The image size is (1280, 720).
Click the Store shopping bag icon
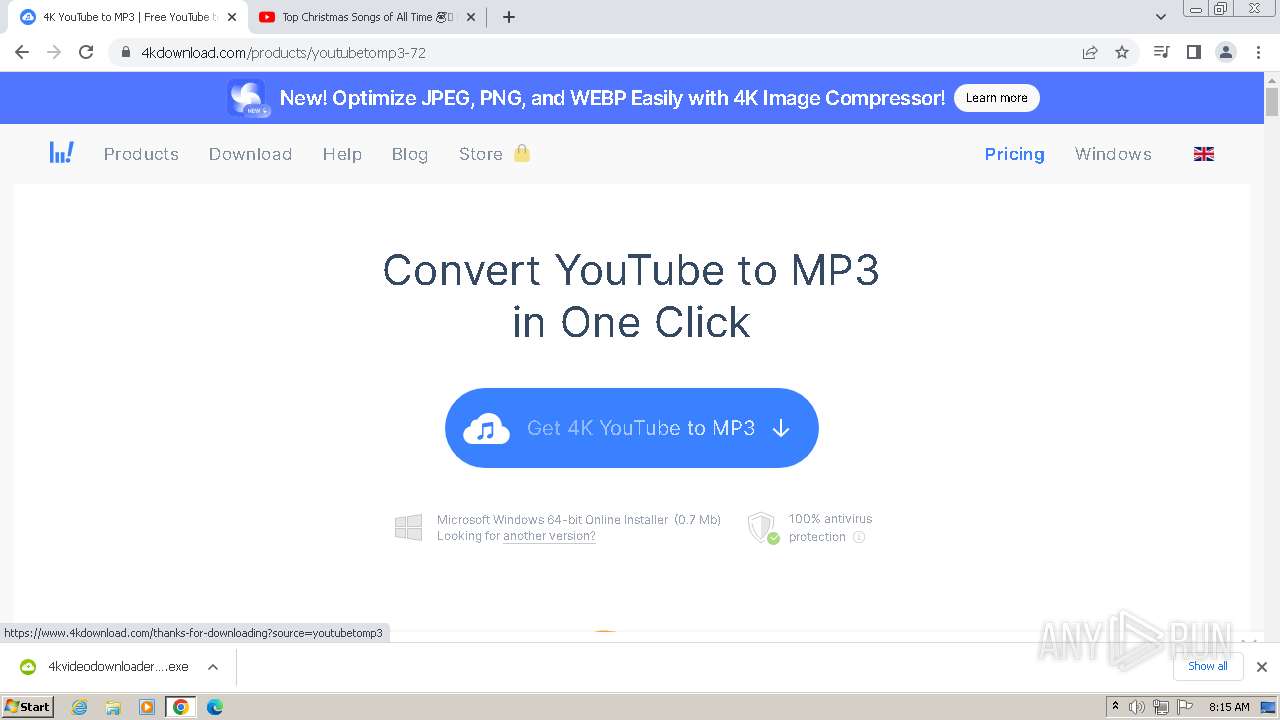point(522,153)
